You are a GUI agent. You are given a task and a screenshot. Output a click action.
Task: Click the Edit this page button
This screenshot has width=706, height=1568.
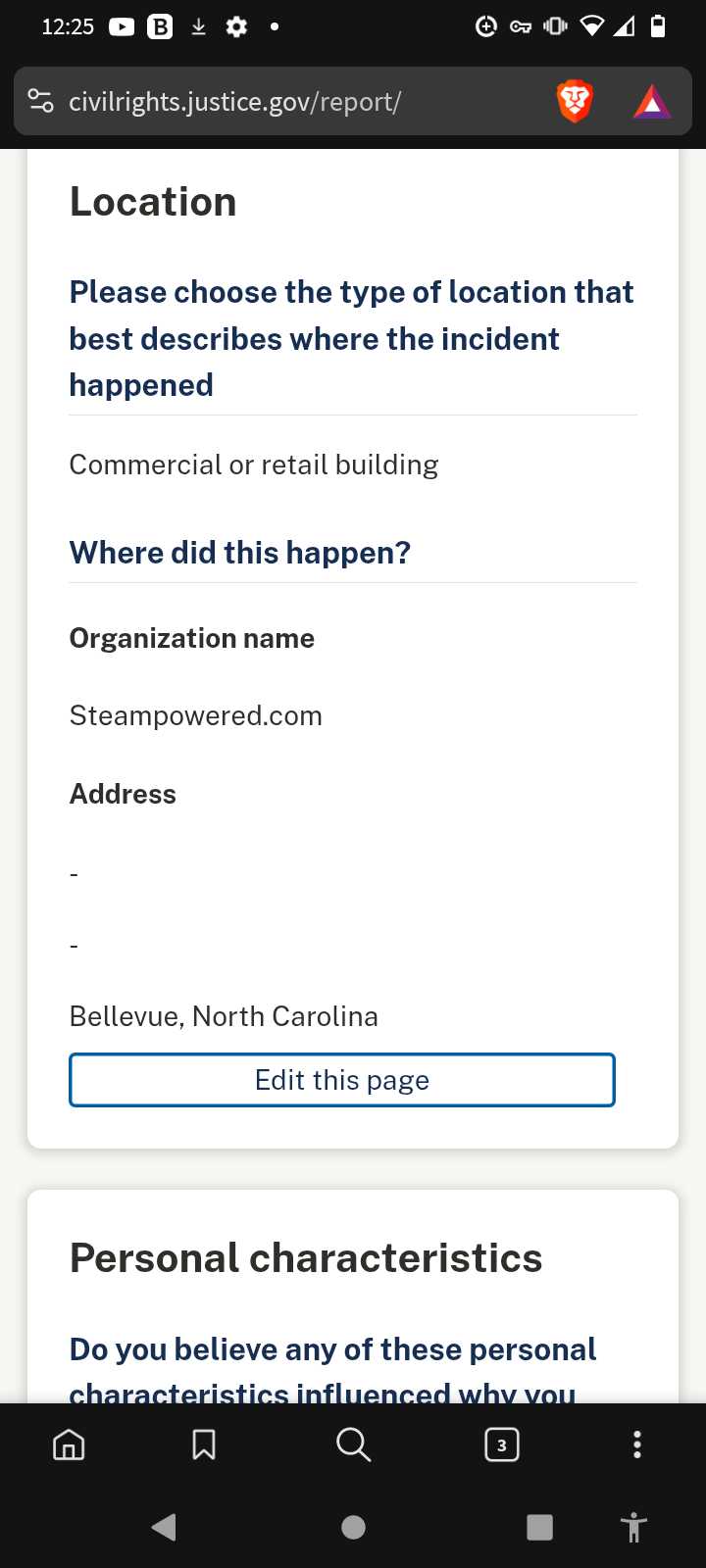pos(342,1080)
